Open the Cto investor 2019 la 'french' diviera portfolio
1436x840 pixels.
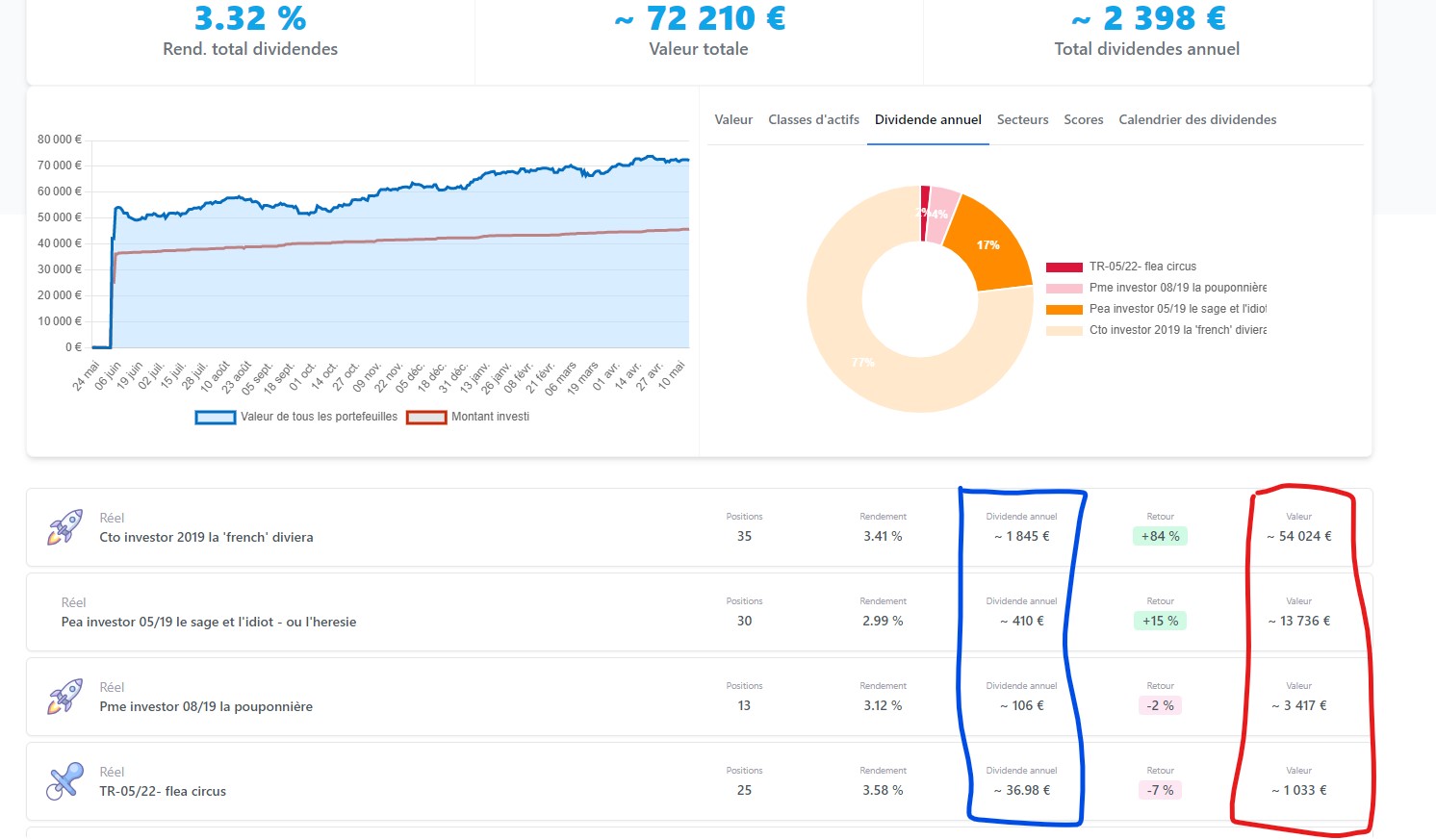click(699, 527)
